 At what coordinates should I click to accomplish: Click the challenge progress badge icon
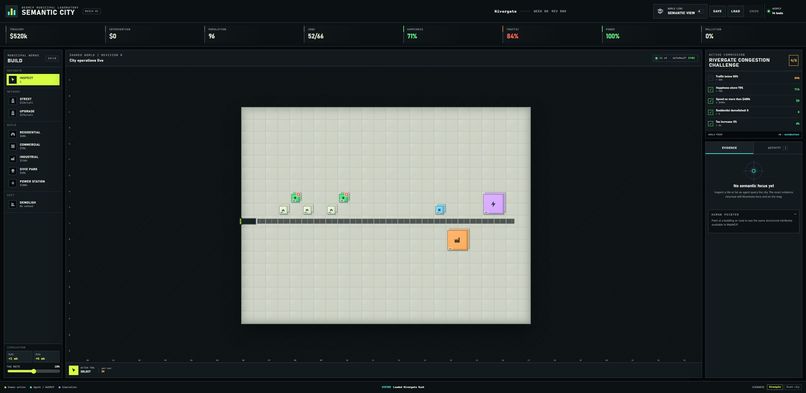[x=794, y=61]
